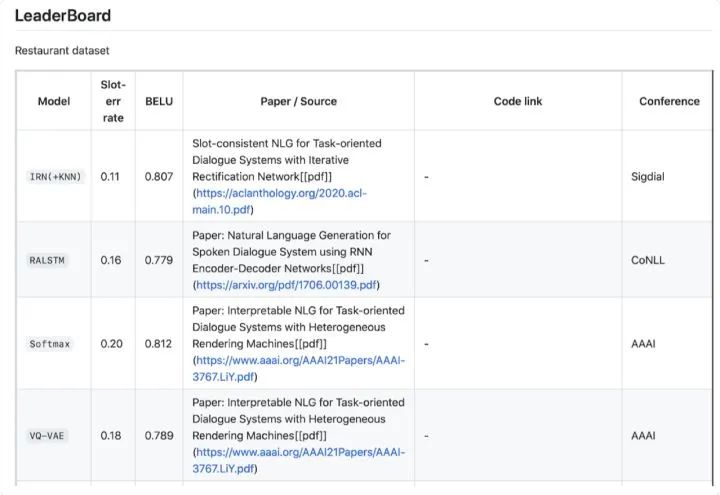Open the aclanthology.org ACL 2020 PDF link

(285, 193)
